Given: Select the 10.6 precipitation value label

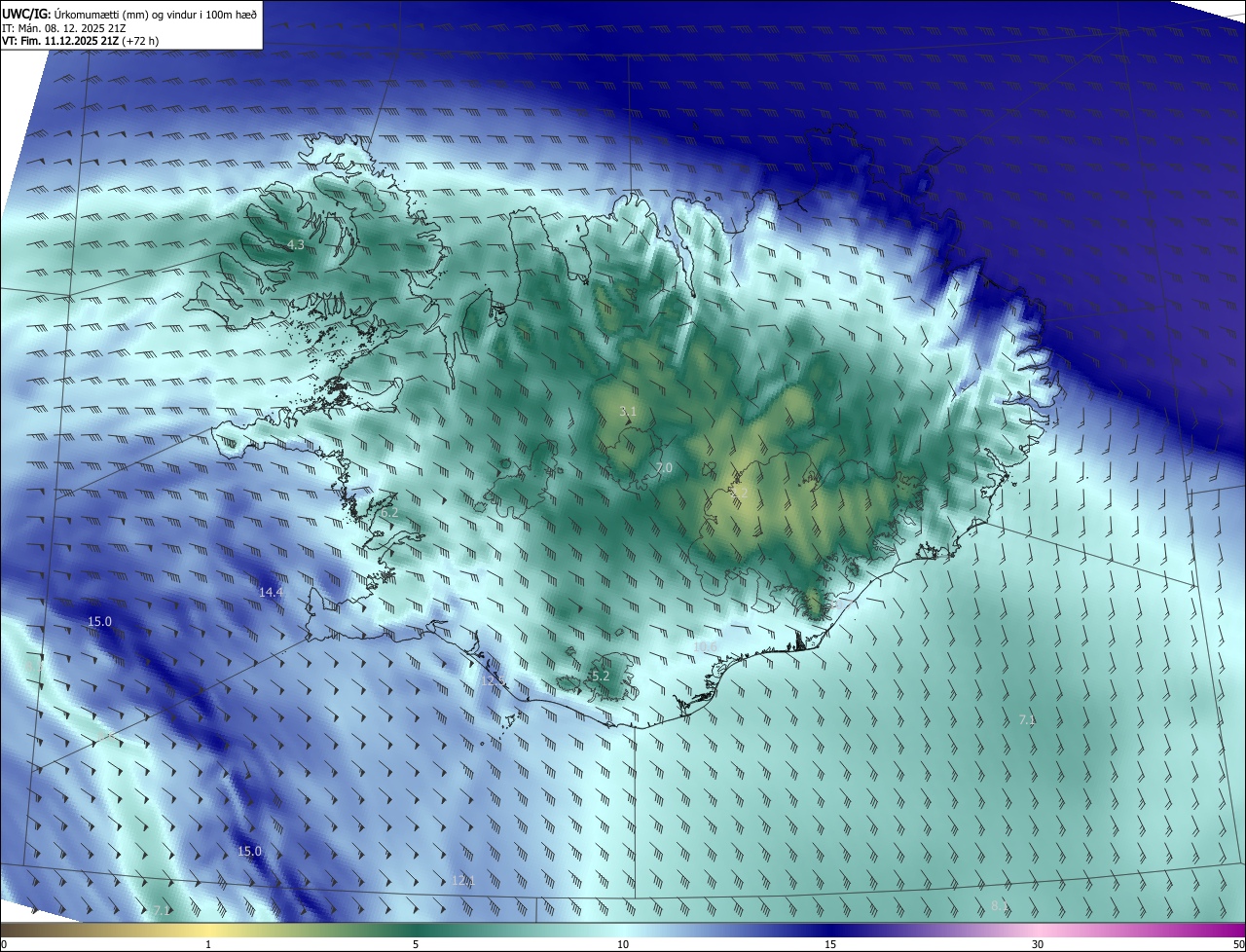Looking at the screenshot, I should (x=705, y=647).
